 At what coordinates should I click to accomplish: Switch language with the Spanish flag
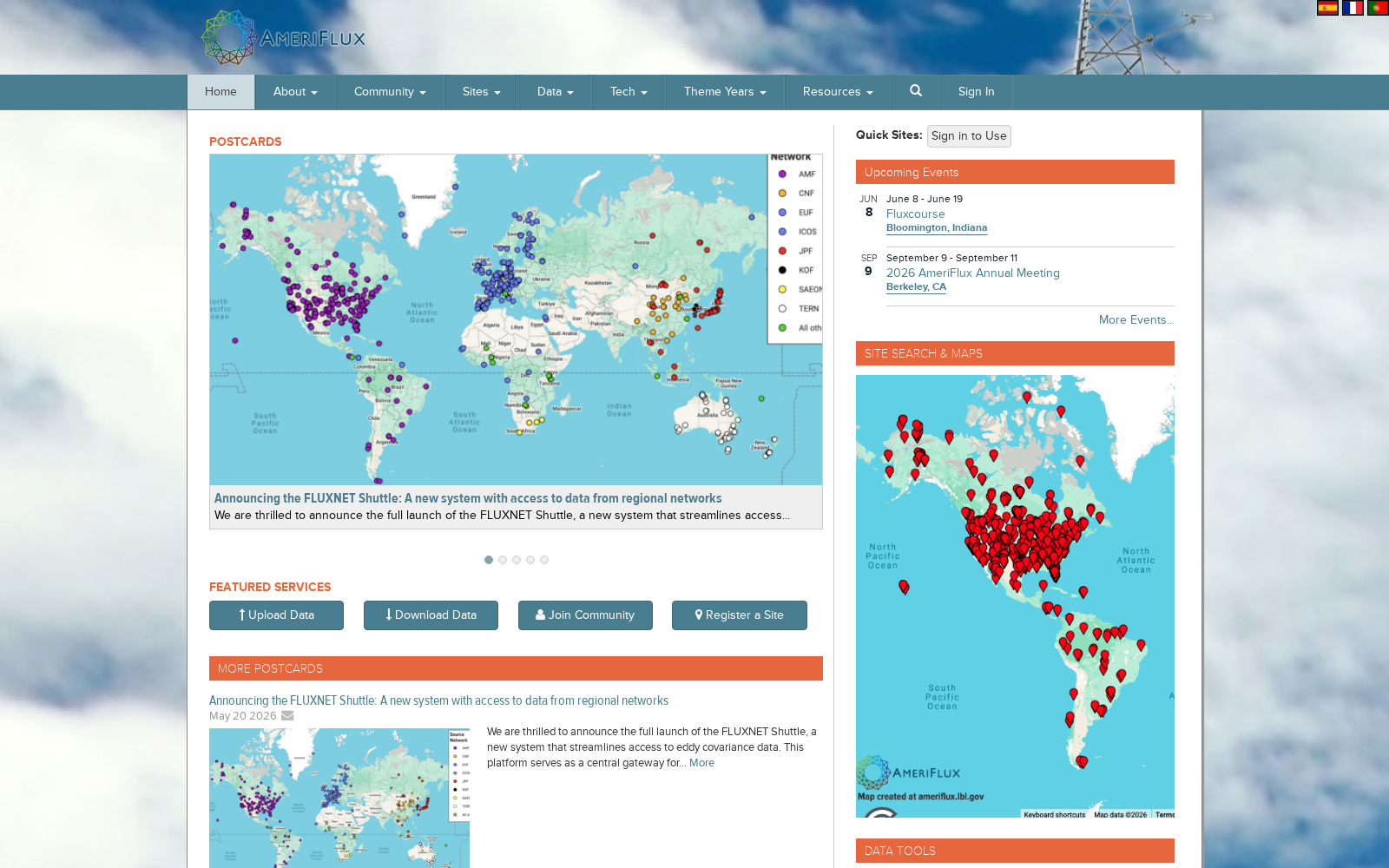coord(1327,8)
